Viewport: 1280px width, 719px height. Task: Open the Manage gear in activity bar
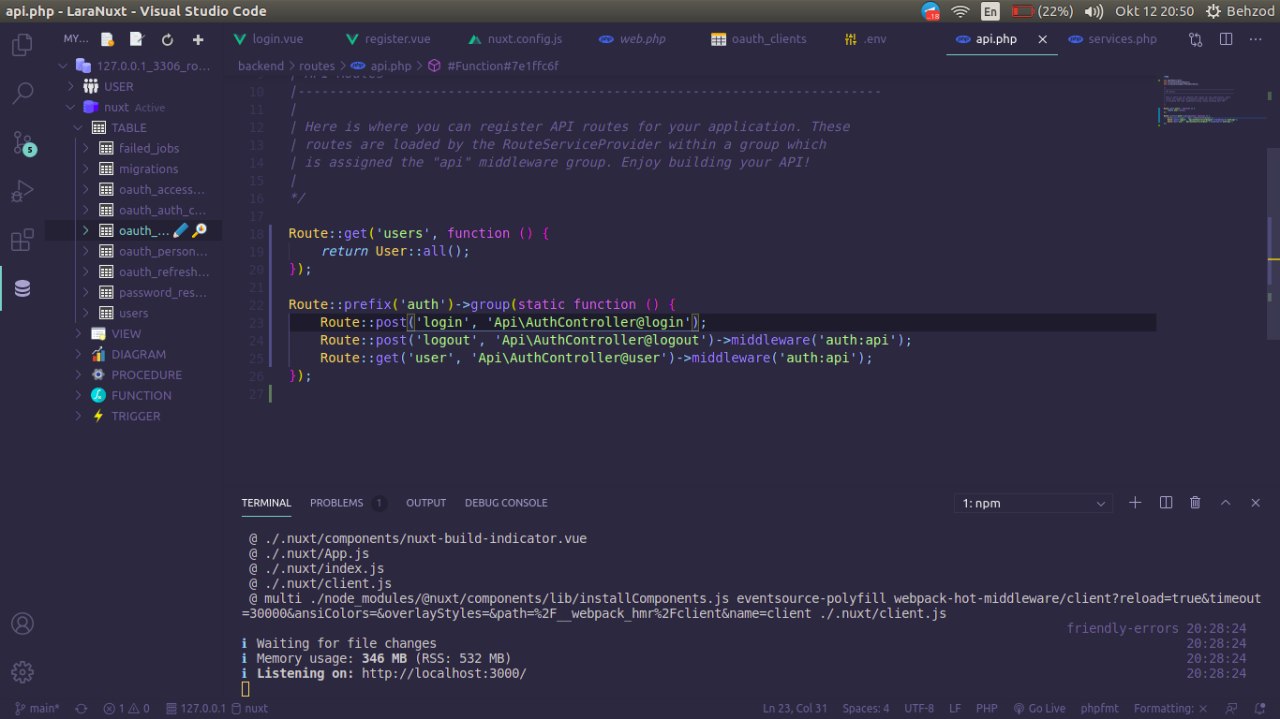22,672
